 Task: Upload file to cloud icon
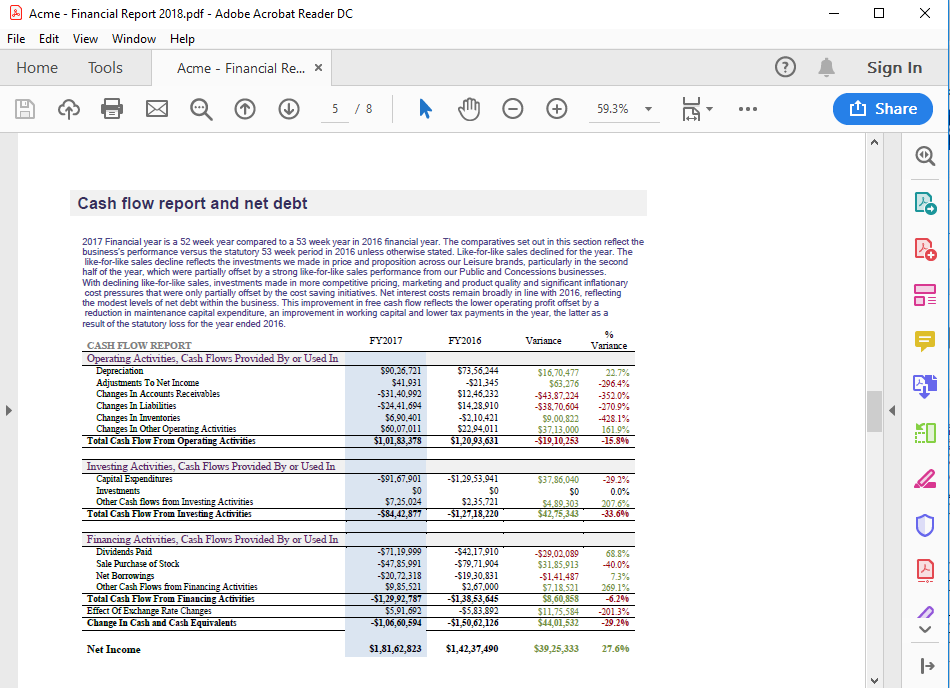click(68, 109)
